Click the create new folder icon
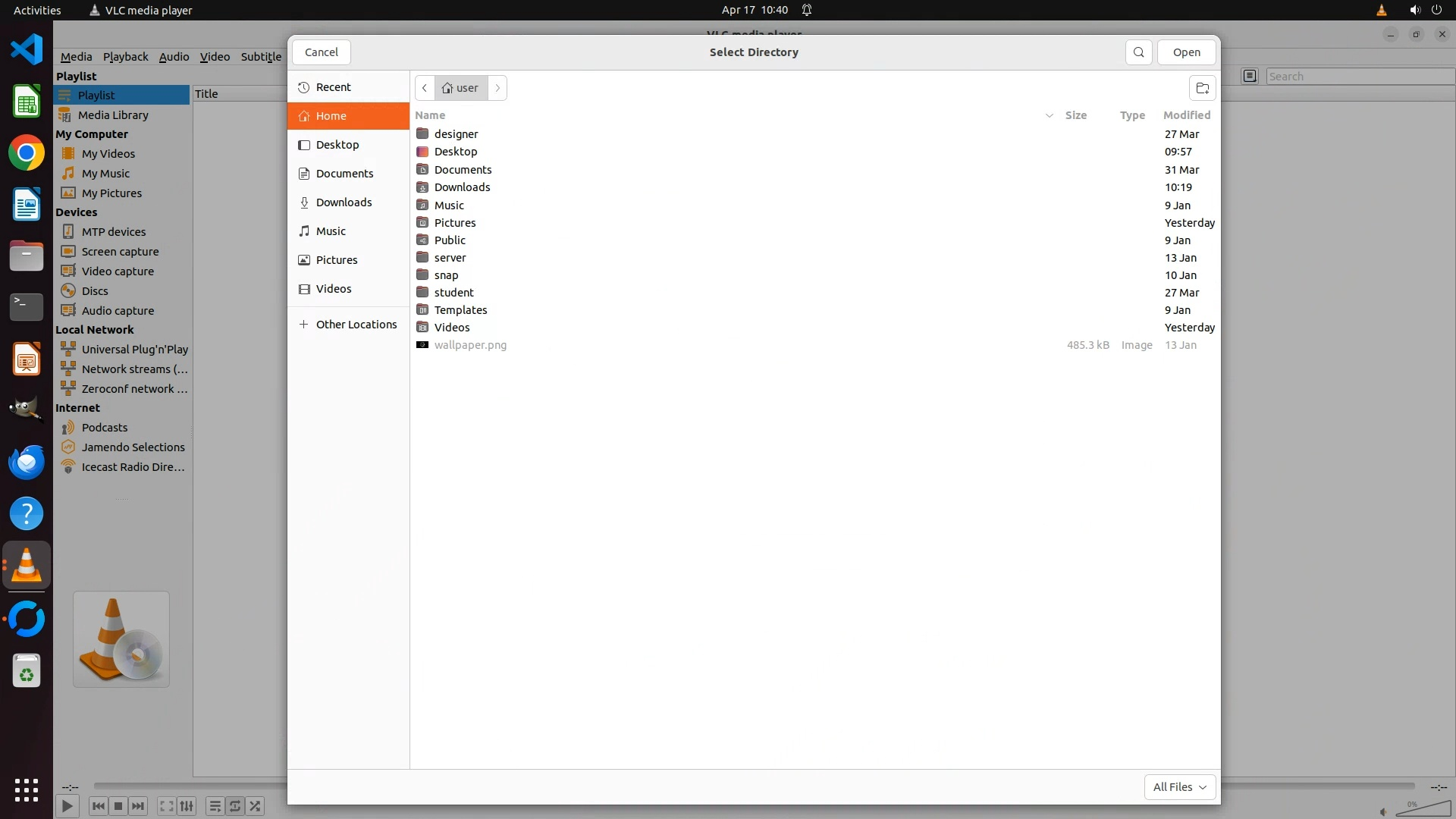Screen dimensions: 1456x819 1202,88
